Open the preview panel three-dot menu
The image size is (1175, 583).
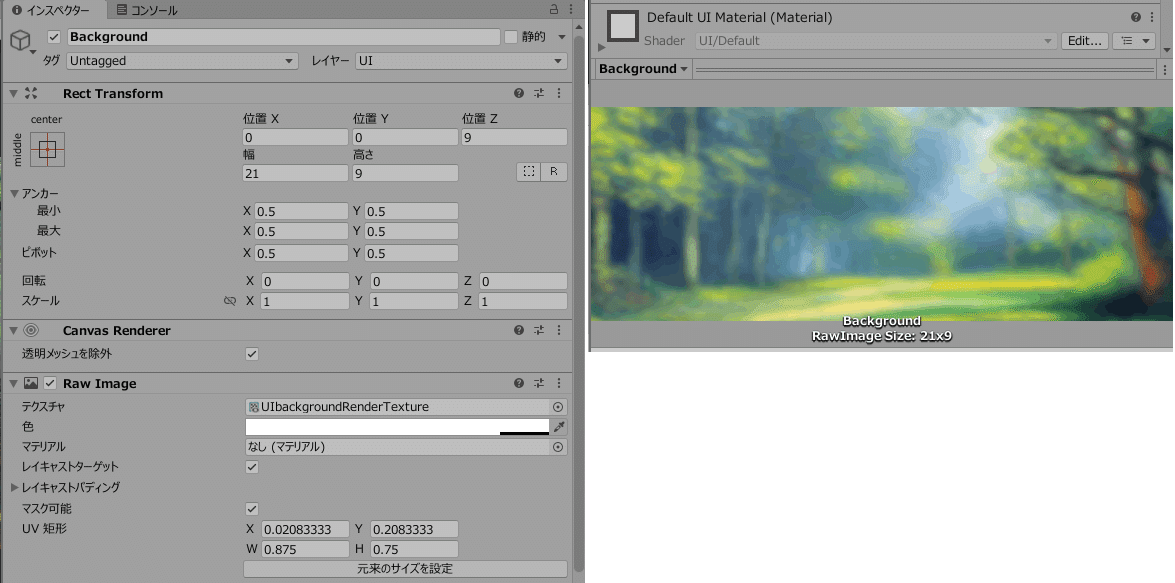1165,69
